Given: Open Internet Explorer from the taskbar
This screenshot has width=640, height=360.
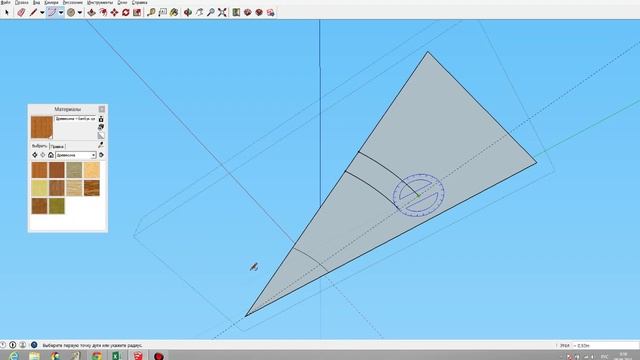Looking at the screenshot, I should tap(13, 356).
